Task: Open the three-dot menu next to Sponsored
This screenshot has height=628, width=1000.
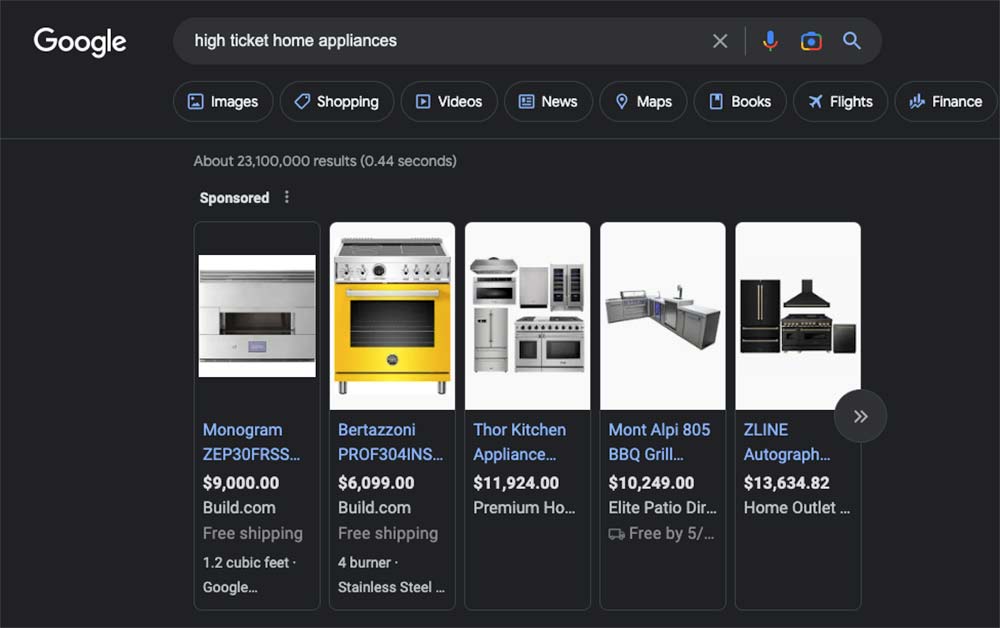Action: (x=287, y=197)
